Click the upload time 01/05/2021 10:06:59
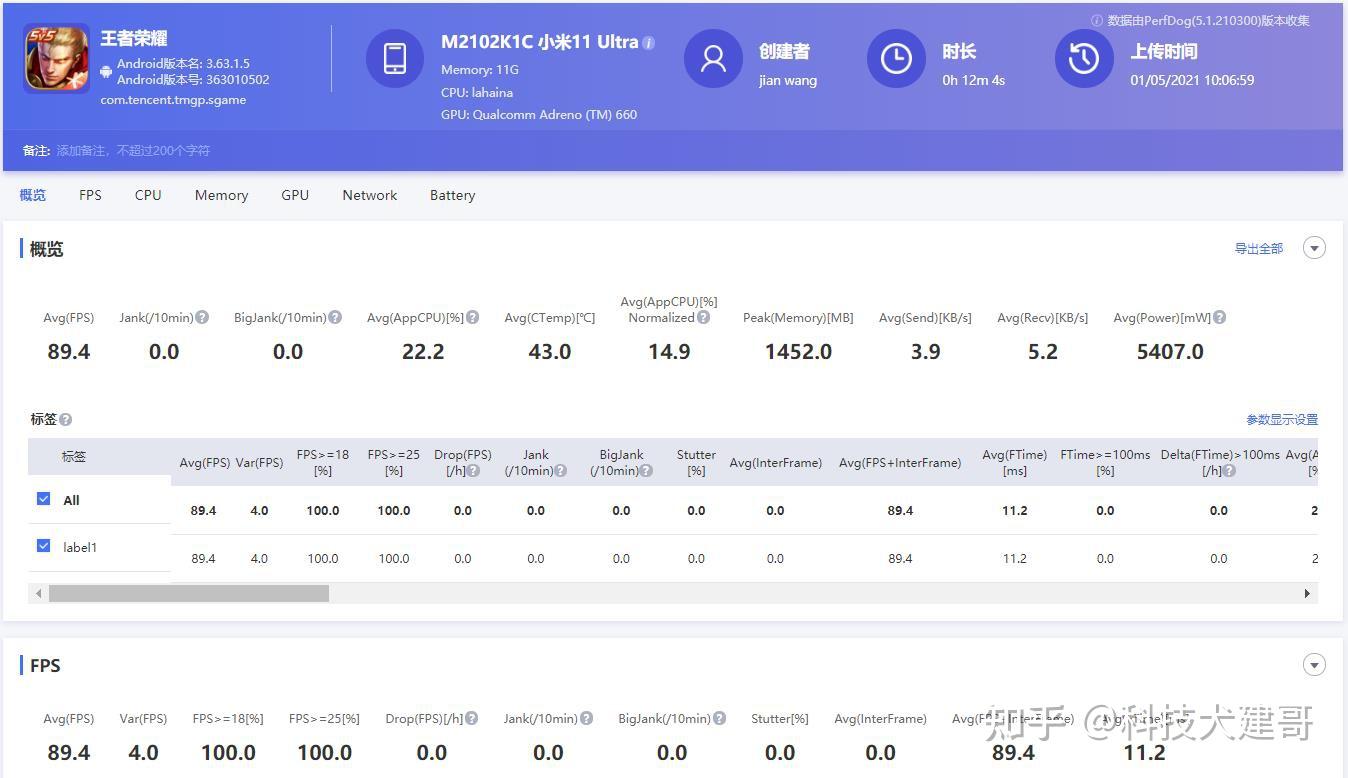 click(x=1192, y=80)
